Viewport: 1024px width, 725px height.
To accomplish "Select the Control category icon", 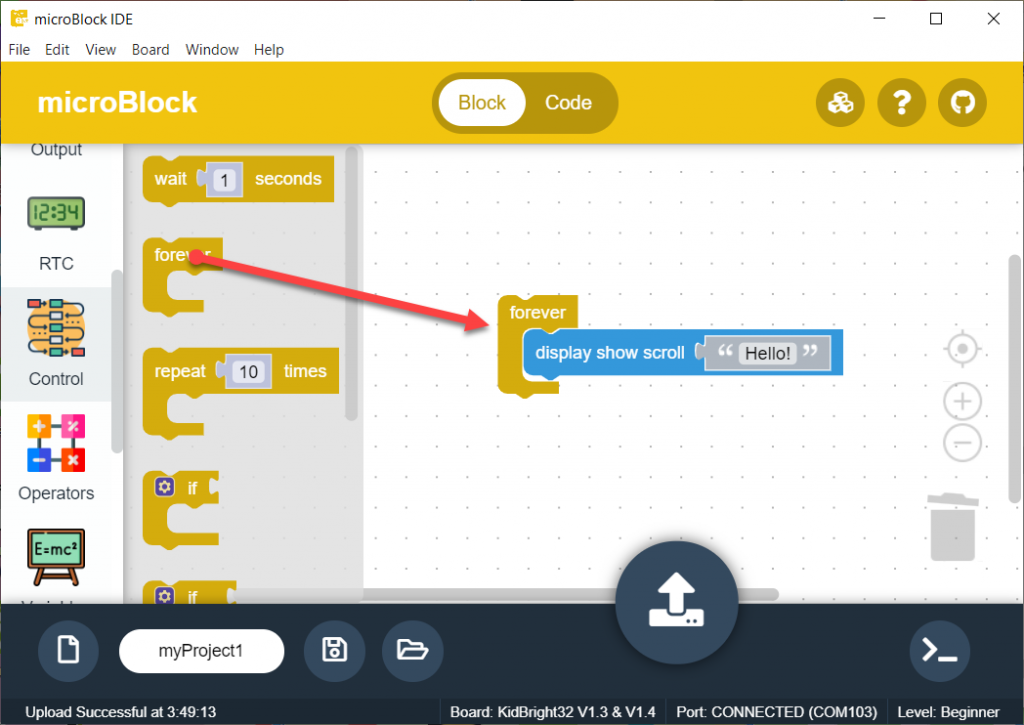I will point(56,328).
